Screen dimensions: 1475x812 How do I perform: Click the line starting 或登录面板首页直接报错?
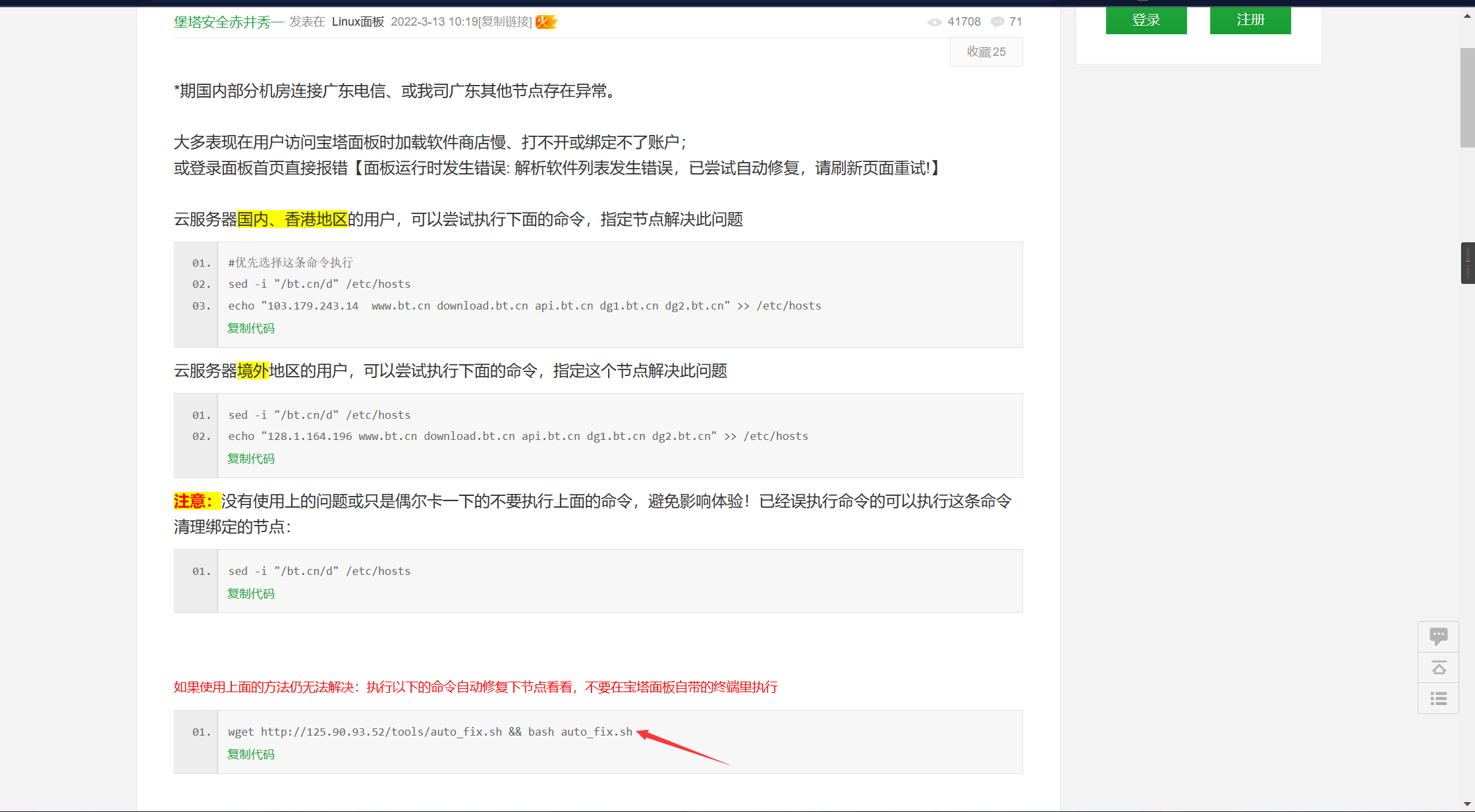coord(557,168)
